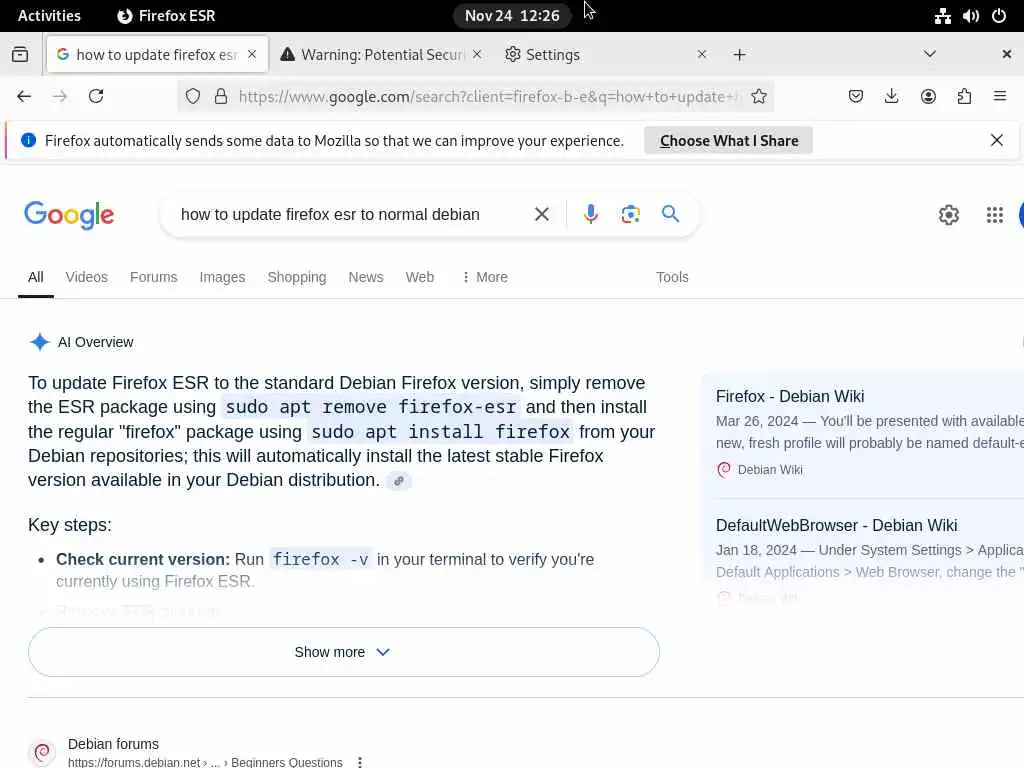
Task: Select the Web search filter
Action: [x=419, y=277]
